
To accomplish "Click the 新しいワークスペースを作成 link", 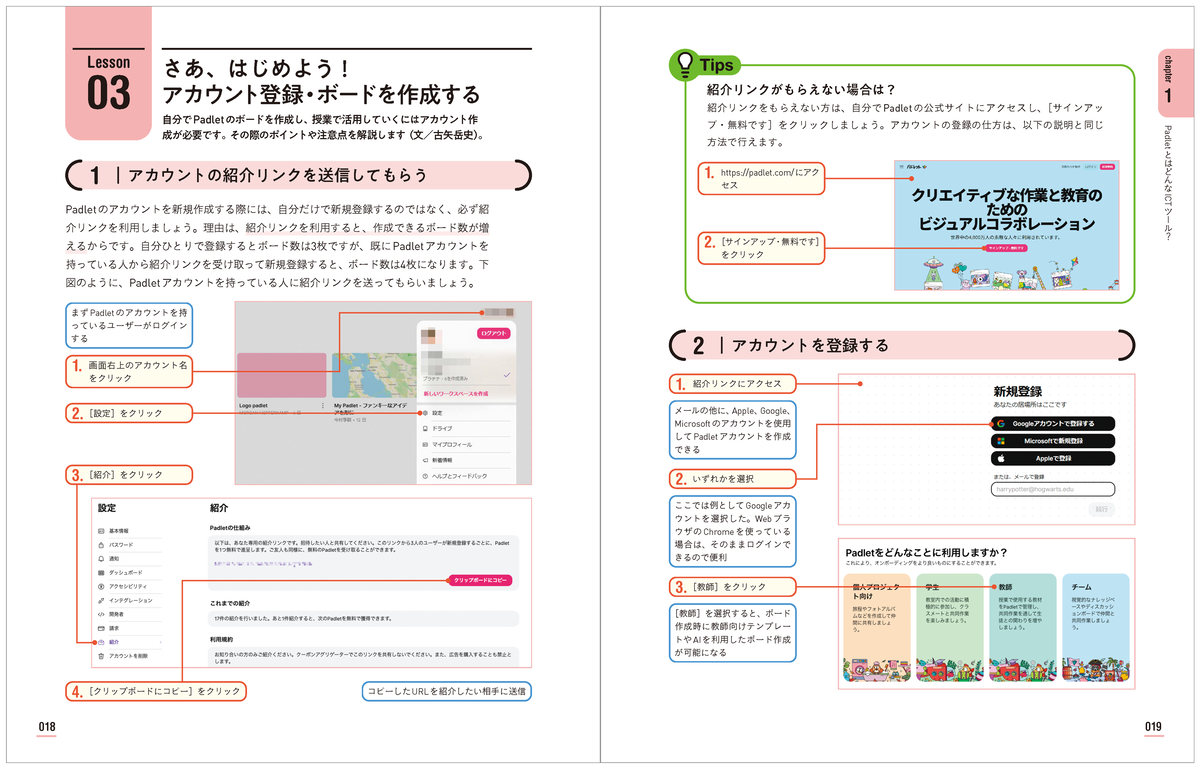I will click(456, 394).
